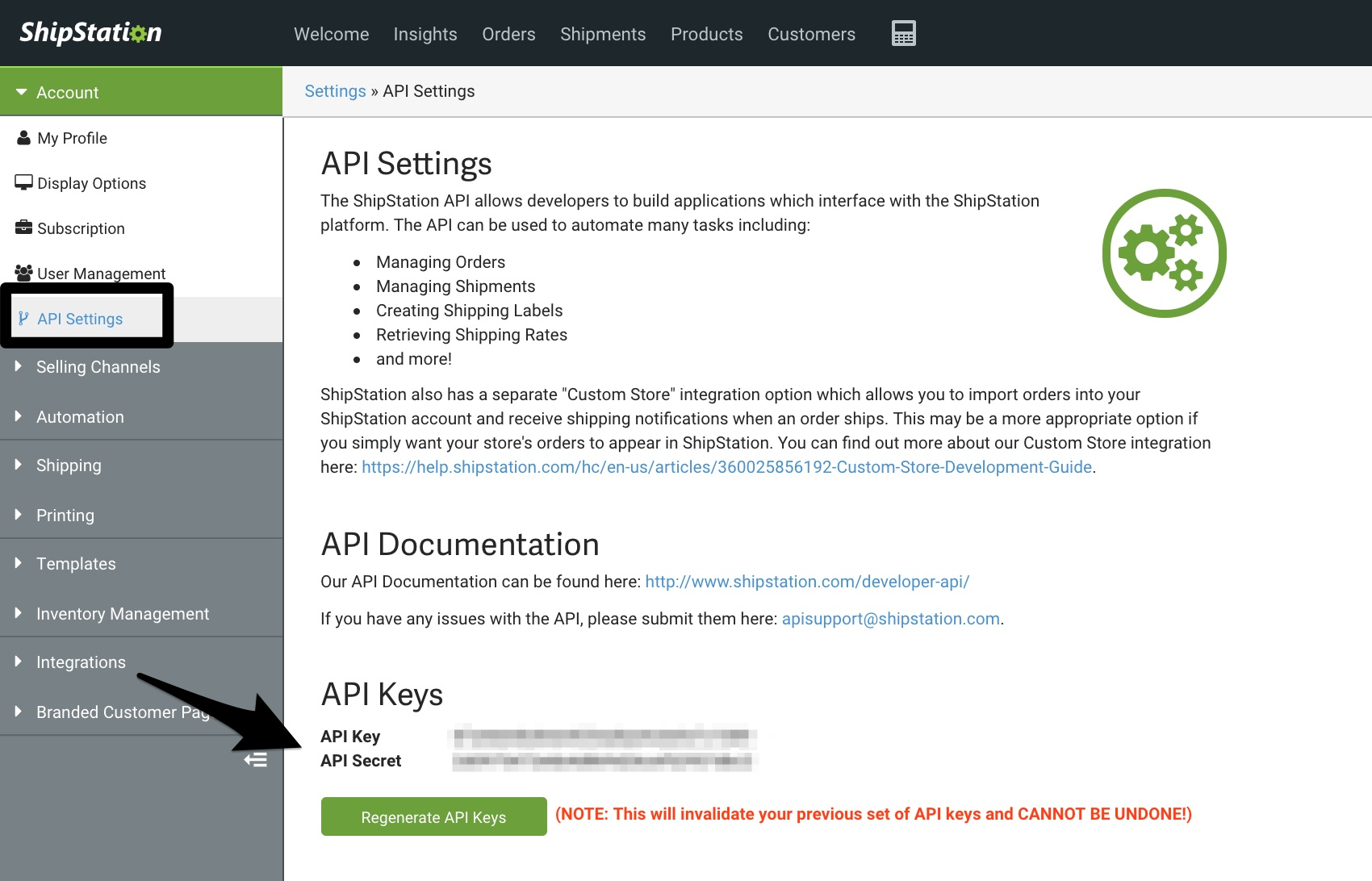Screen dimensions: 1372x881
Task: Expand the Branded Customer Pages section
Action: point(141,712)
